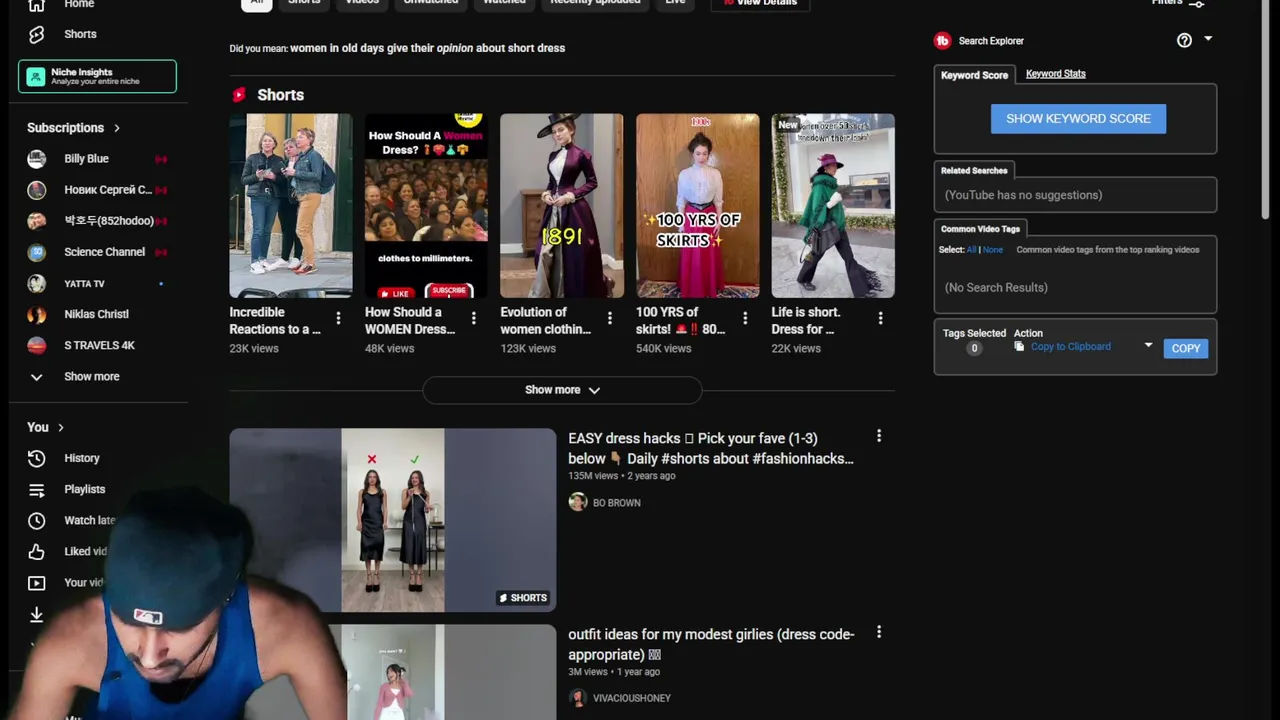Click '135M views • 2 years ago' text

pyautogui.click(x=622, y=476)
